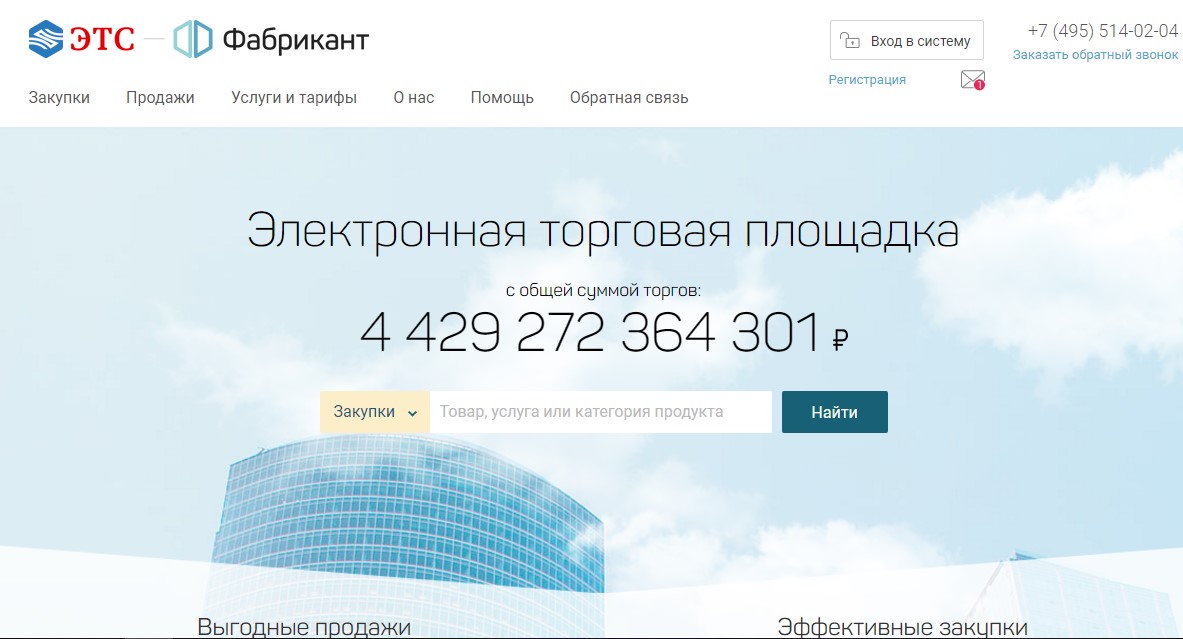
Task: Click the Электронная торговая площадка headline
Action: tap(603, 230)
